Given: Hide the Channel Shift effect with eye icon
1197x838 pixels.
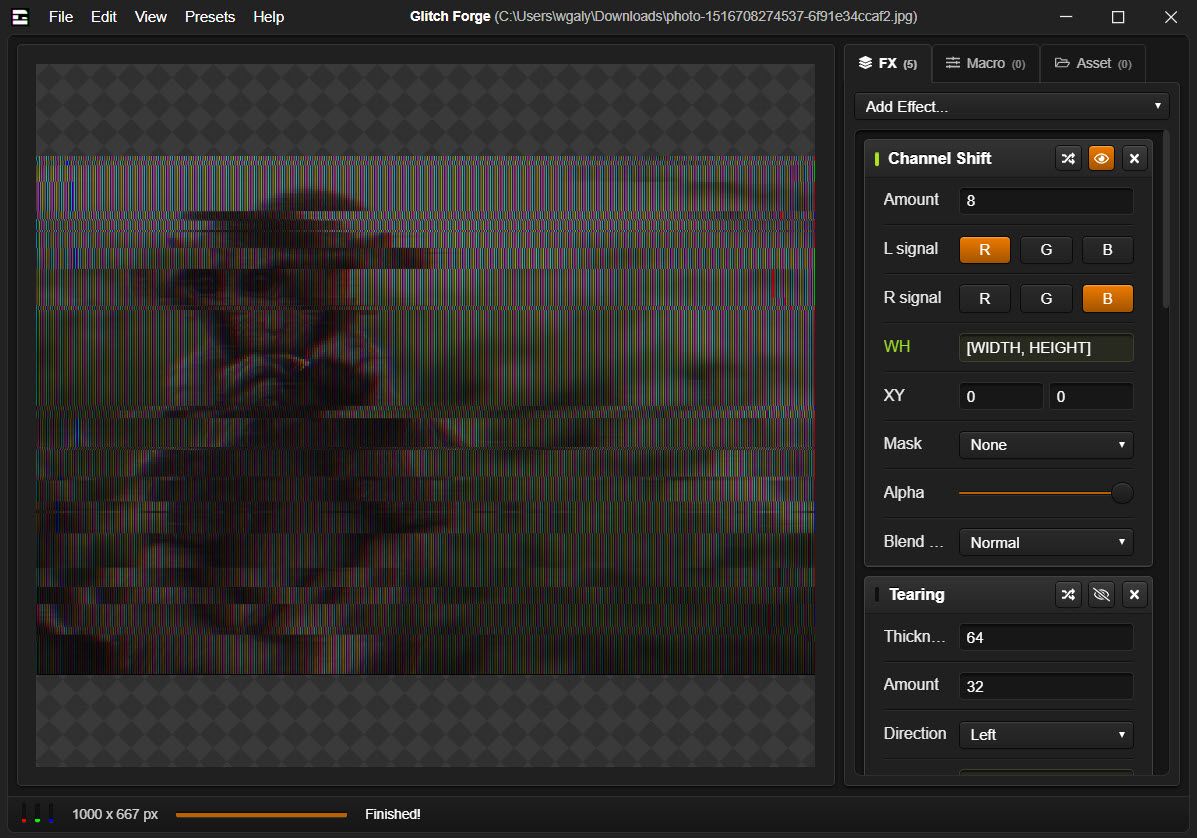Looking at the screenshot, I should pyautogui.click(x=1101, y=158).
